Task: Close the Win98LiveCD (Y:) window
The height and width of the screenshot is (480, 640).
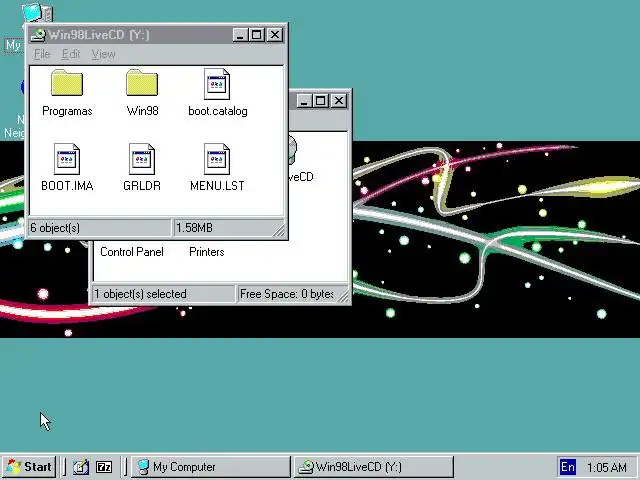Action: (x=275, y=35)
